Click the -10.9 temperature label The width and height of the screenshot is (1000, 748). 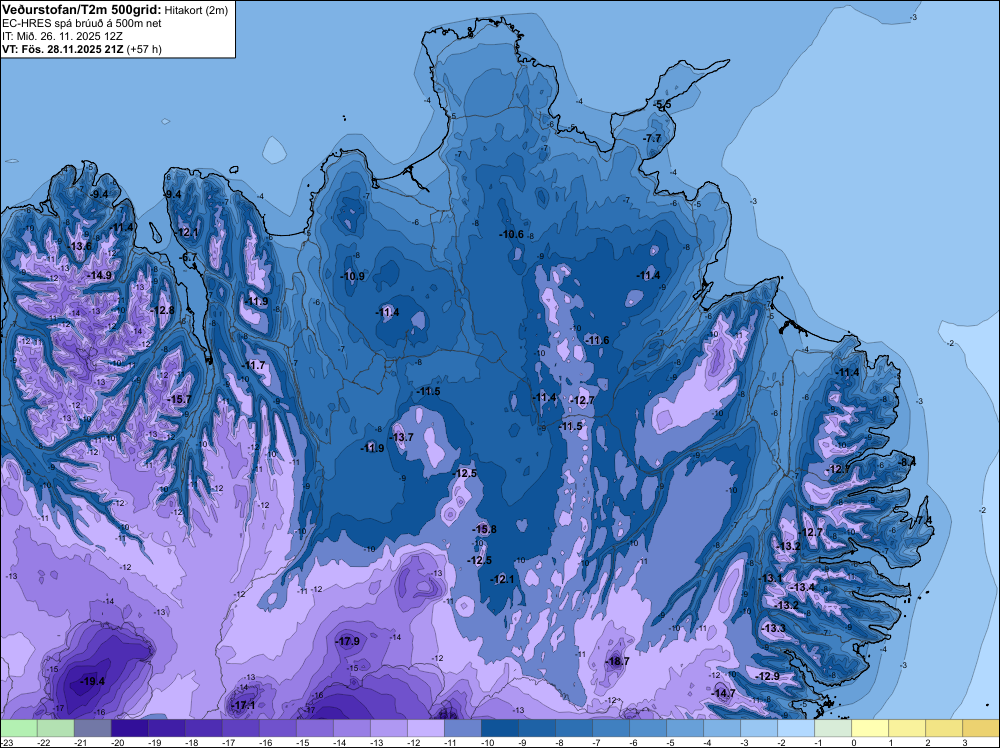pos(353,276)
